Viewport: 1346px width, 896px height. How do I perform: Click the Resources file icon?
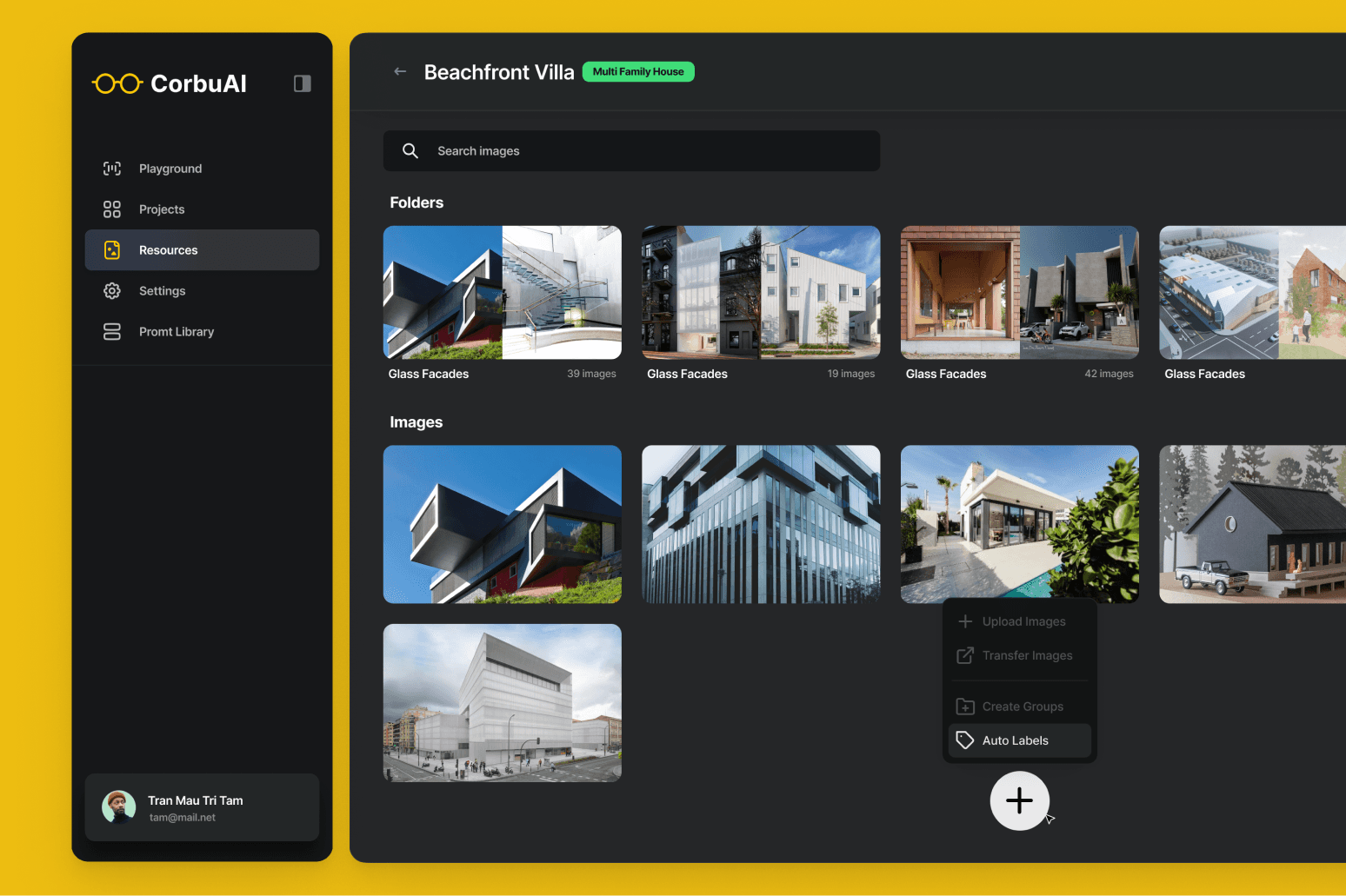point(111,249)
